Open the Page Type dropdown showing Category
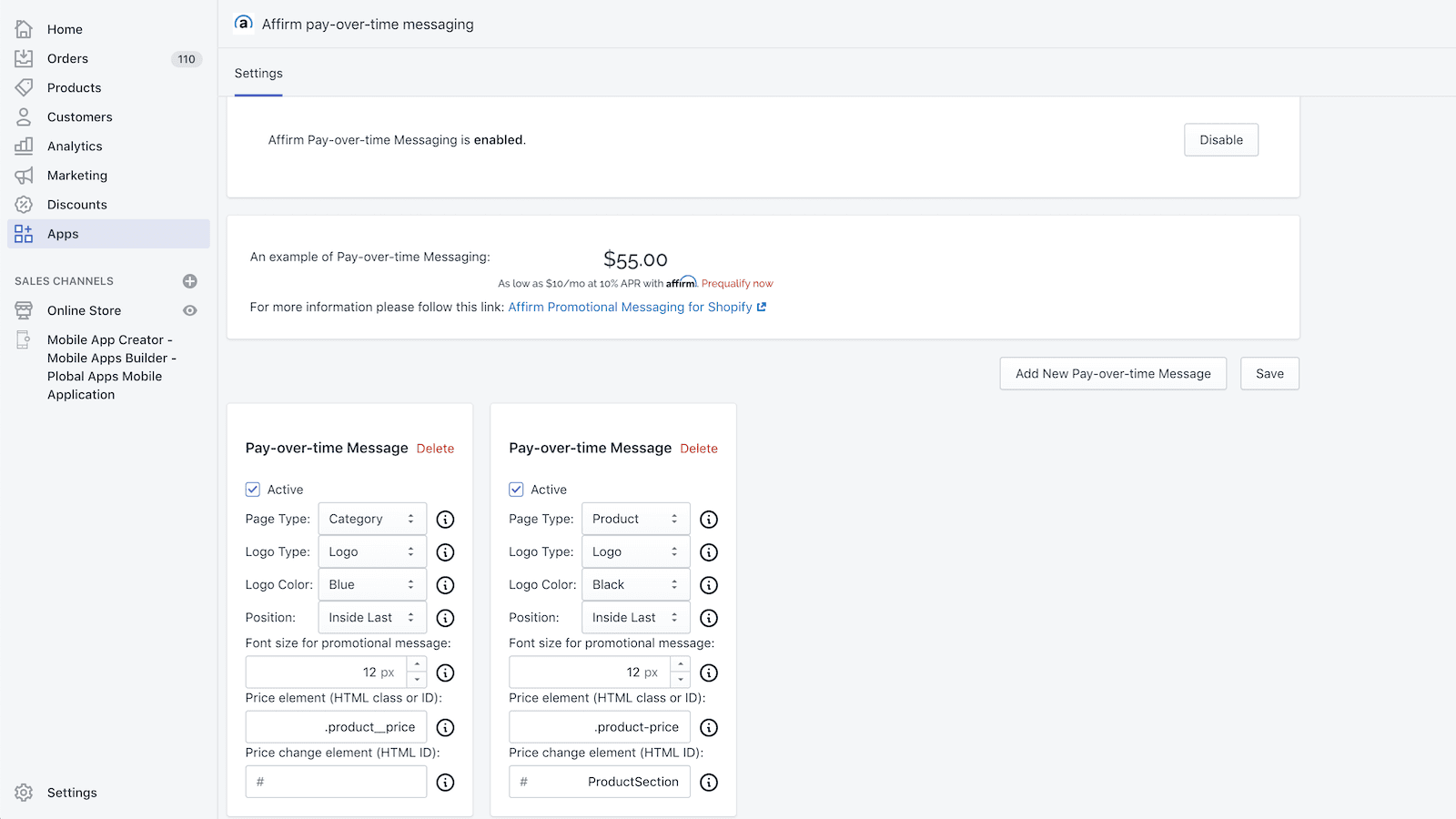 (371, 519)
